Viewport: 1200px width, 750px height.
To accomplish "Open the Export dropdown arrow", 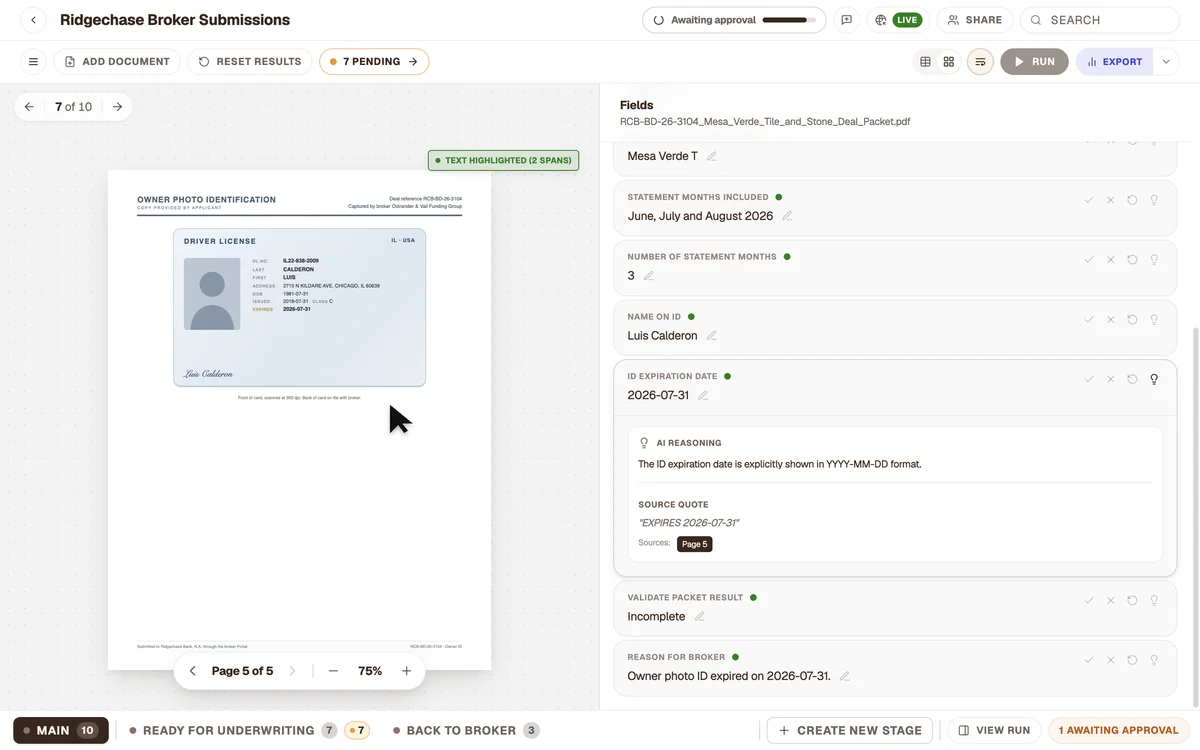I will coord(1166,62).
